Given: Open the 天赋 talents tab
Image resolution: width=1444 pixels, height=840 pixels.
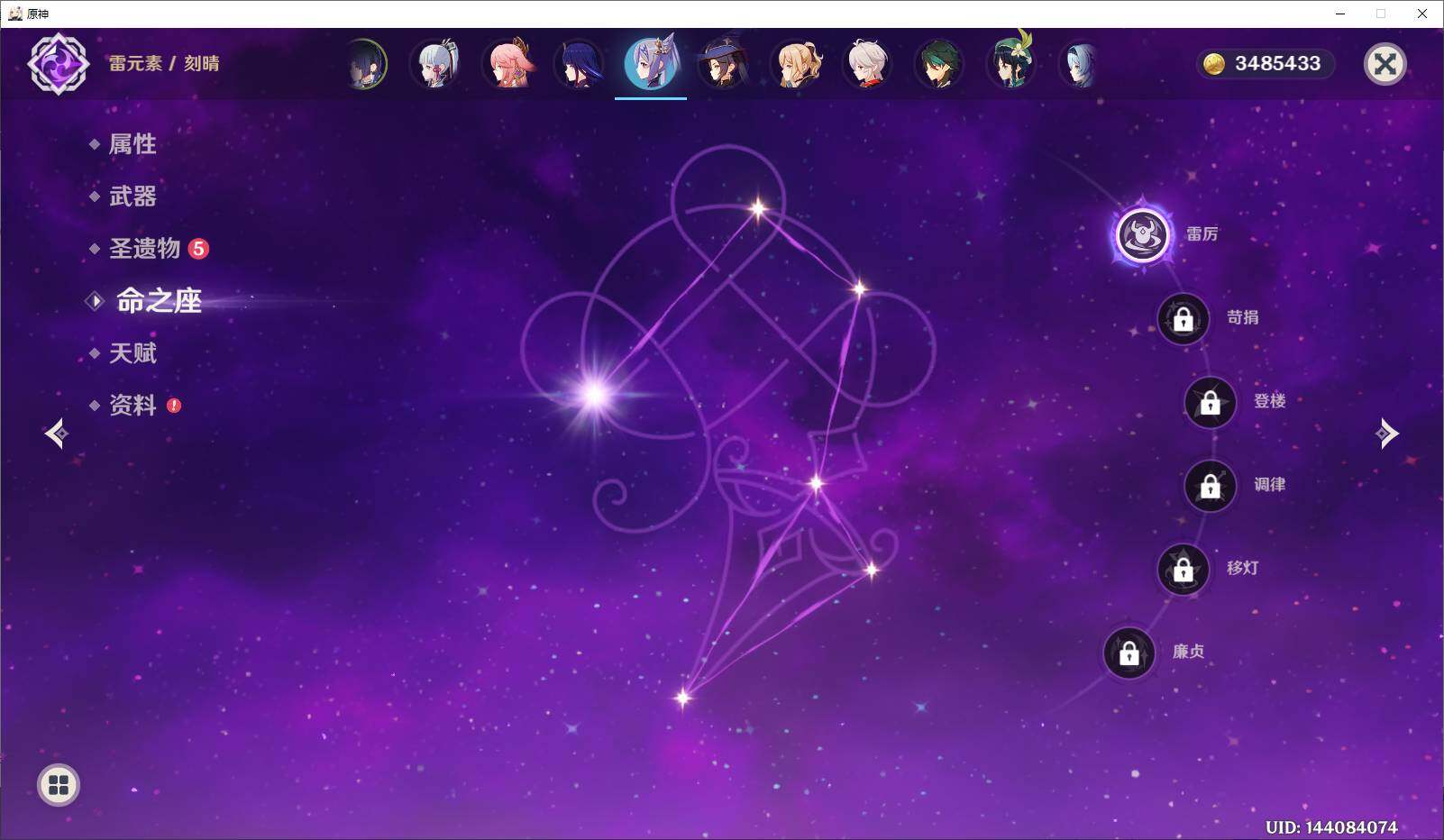Looking at the screenshot, I should [133, 353].
